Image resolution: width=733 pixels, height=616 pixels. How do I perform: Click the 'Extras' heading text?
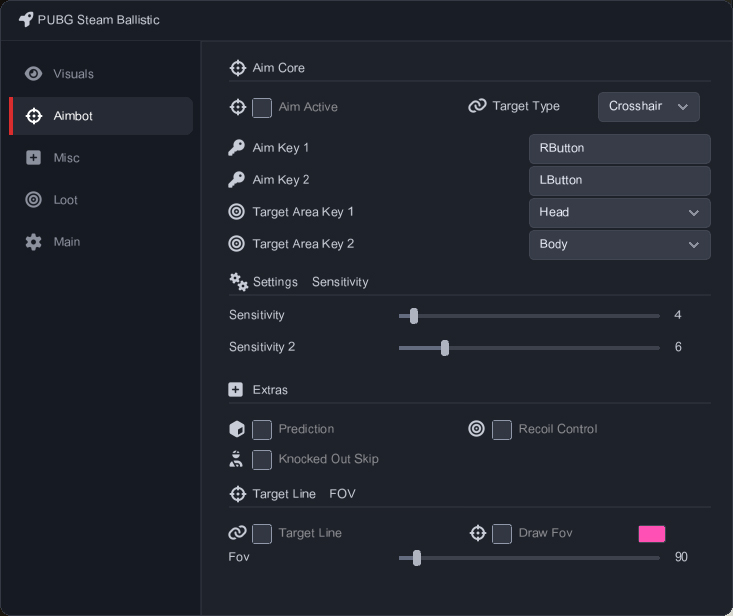click(270, 390)
